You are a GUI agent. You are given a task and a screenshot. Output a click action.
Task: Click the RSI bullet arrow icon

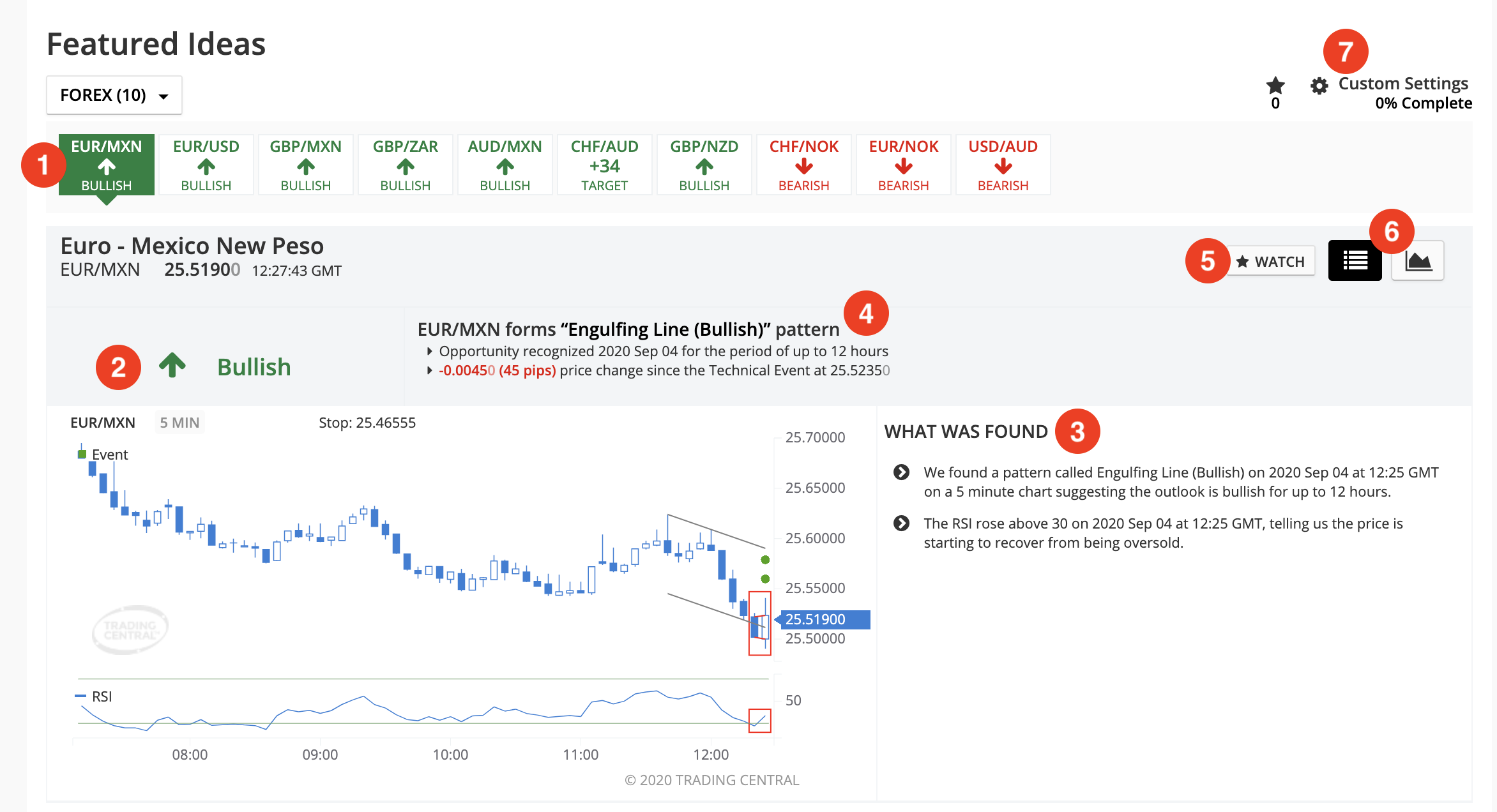coord(901,523)
